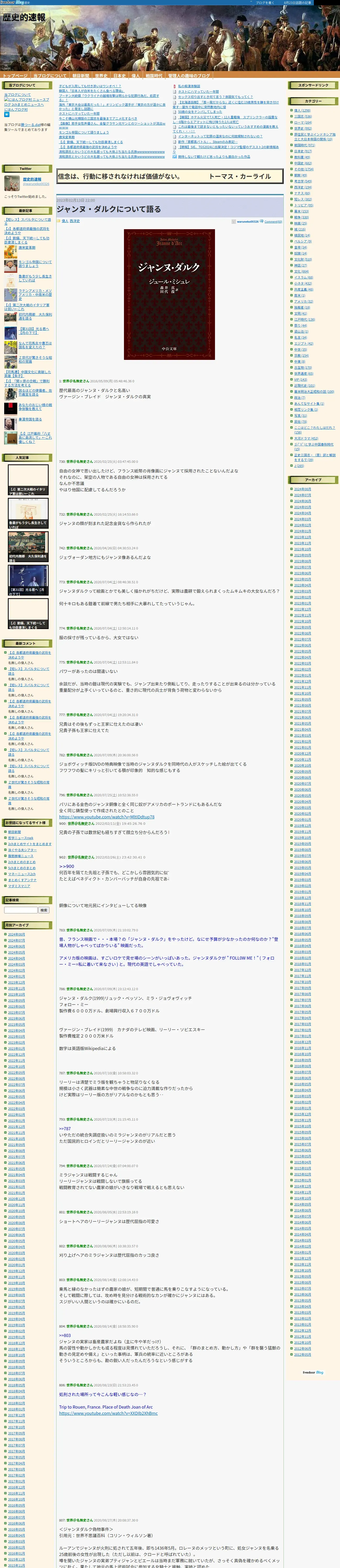
Task: Open the blue Hatena bookmark icon in left sidebar
Action: pyautogui.click(x=7, y=114)
